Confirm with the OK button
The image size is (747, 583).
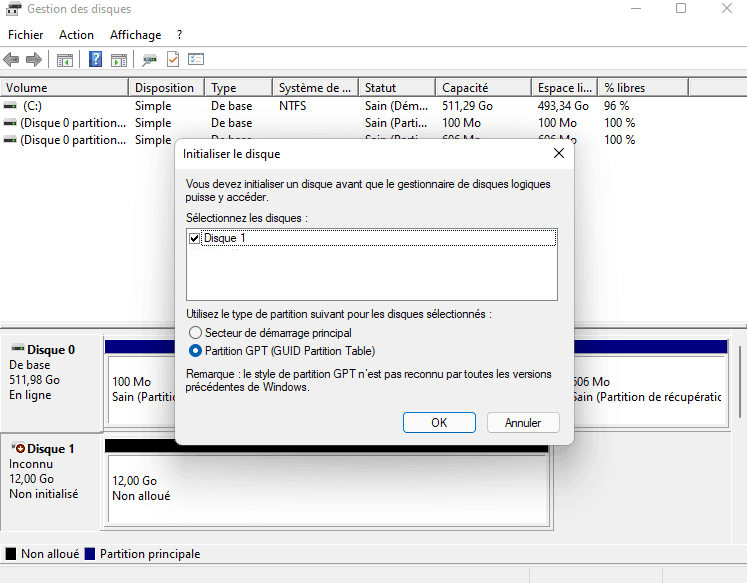439,422
